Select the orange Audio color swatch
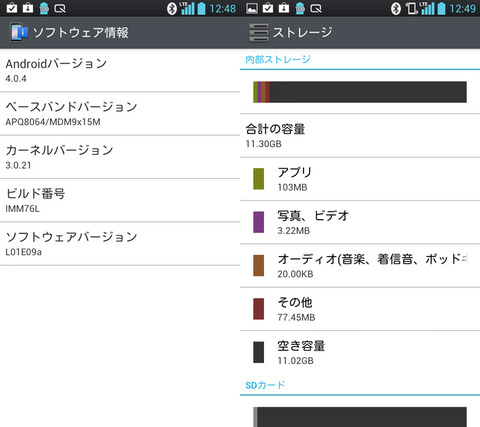This screenshot has width=480, height=427. click(x=259, y=265)
